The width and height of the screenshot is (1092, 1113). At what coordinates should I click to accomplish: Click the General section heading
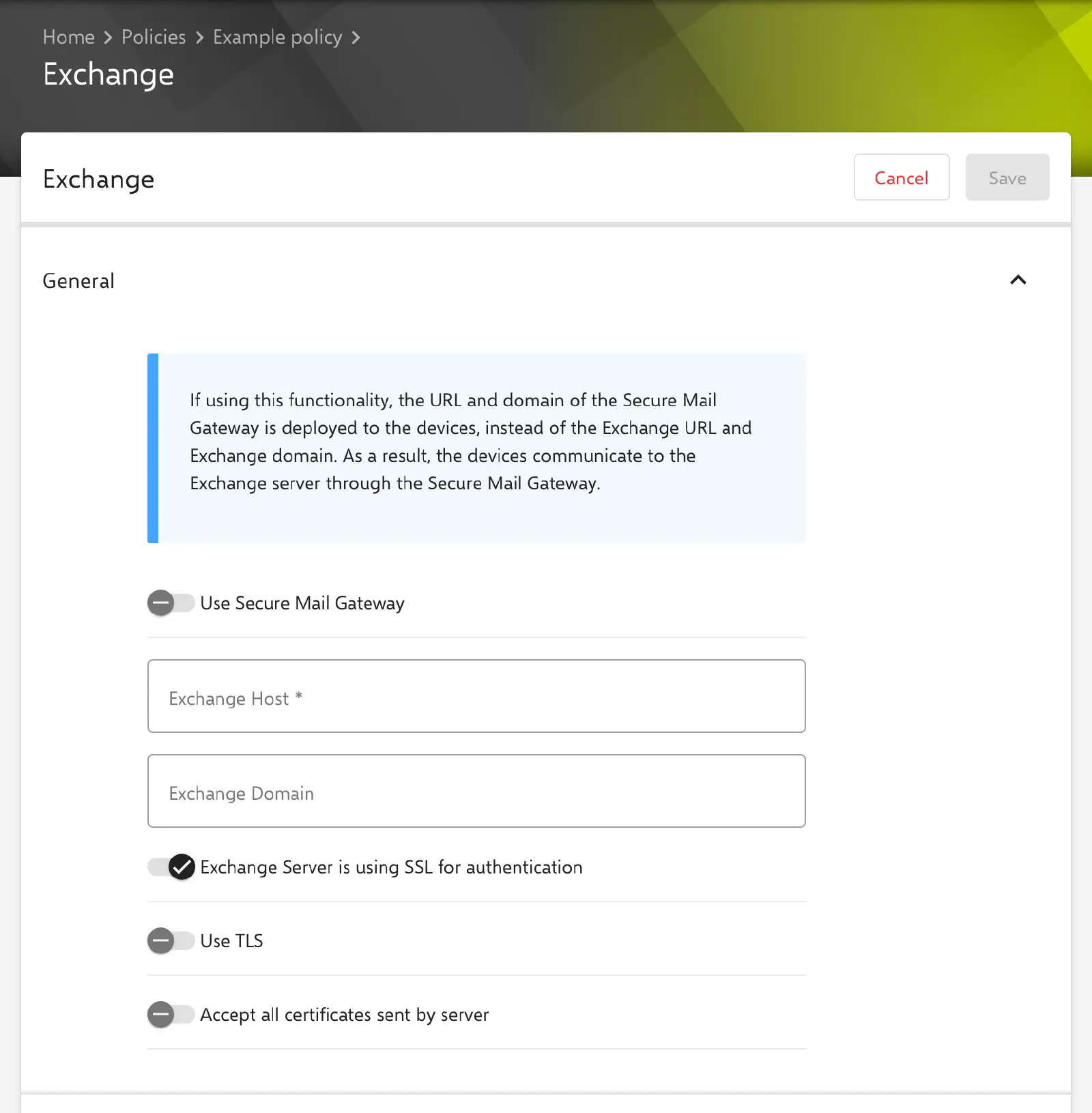tap(78, 281)
